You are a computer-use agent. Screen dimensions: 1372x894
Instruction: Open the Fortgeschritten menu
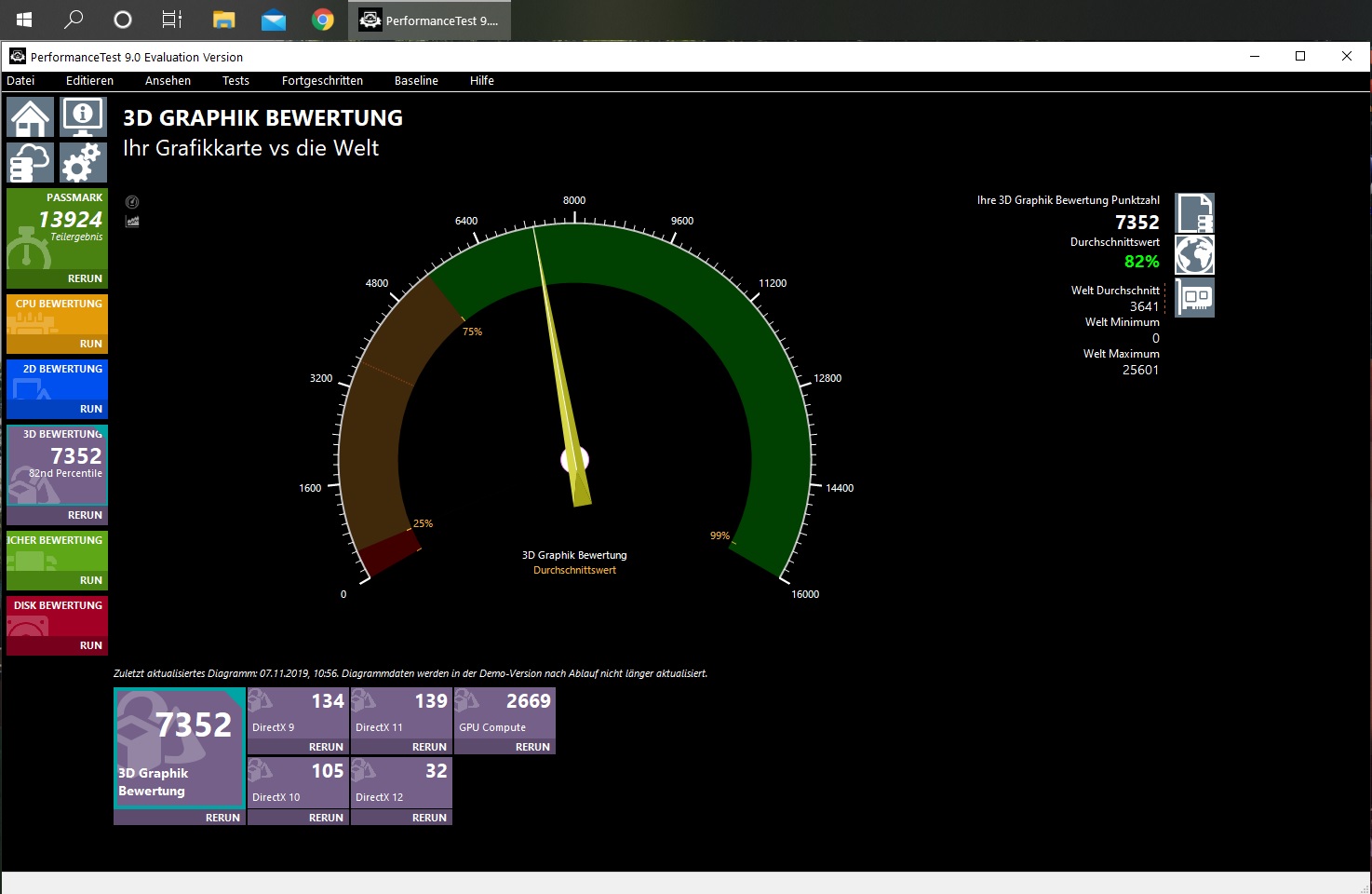click(x=322, y=81)
